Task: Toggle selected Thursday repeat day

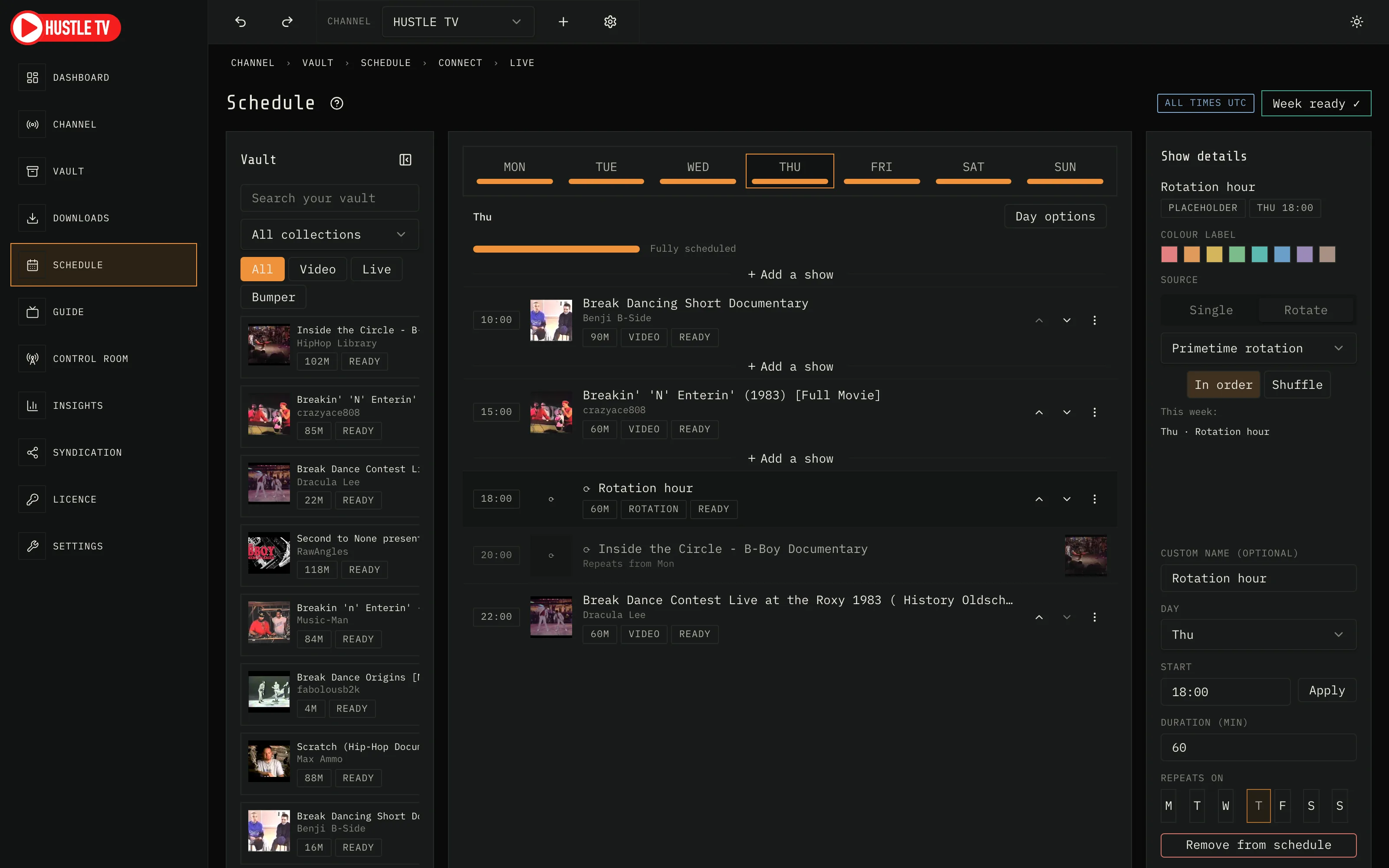Action: [x=1258, y=806]
